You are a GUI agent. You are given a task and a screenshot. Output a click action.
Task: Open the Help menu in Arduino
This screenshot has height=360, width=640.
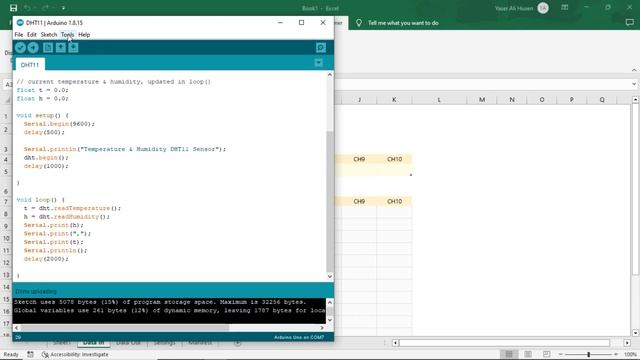tap(84, 35)
